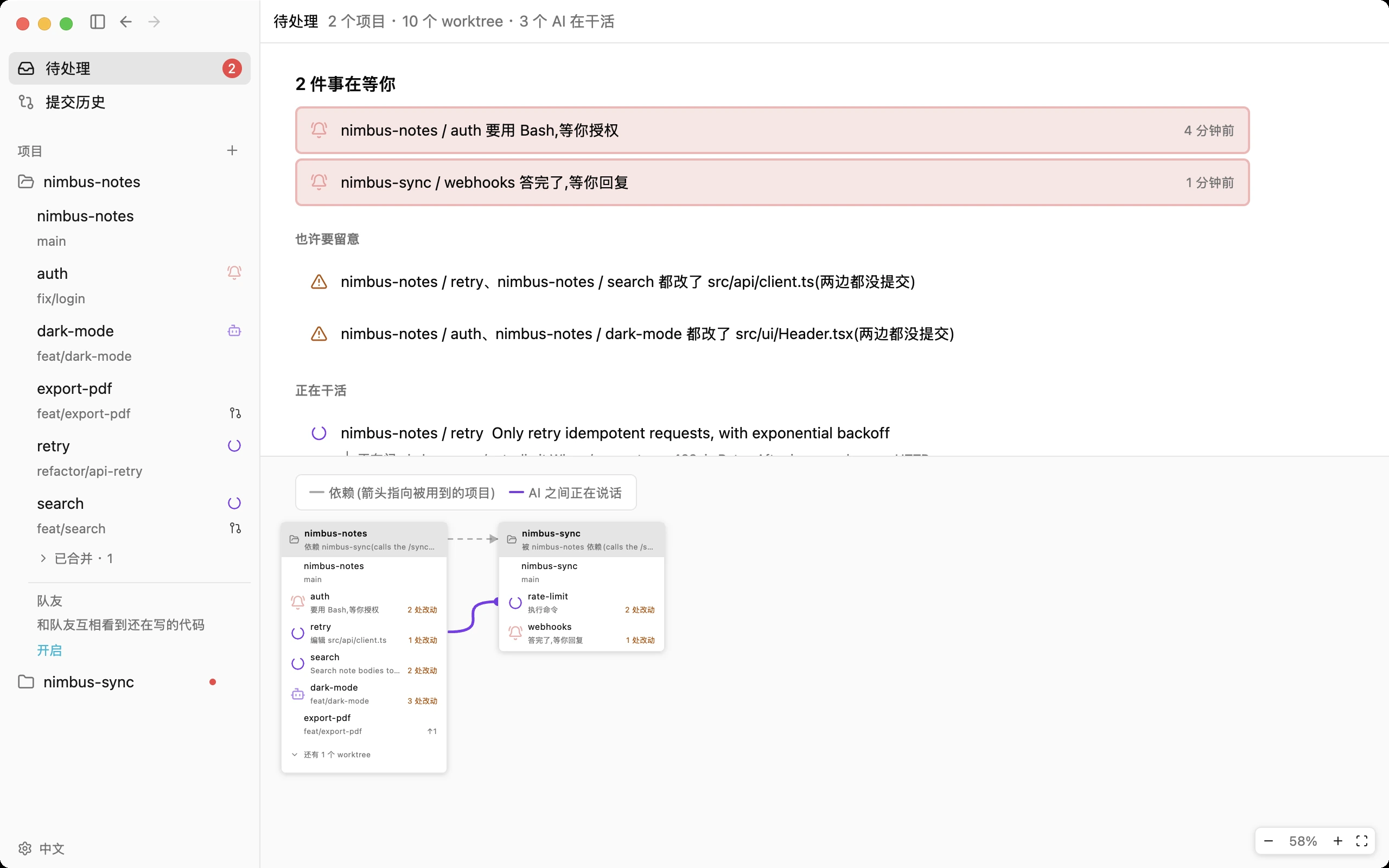Go back with the left arrow
The height and width of the screenshot is (868, 1389).
point(126,22)
